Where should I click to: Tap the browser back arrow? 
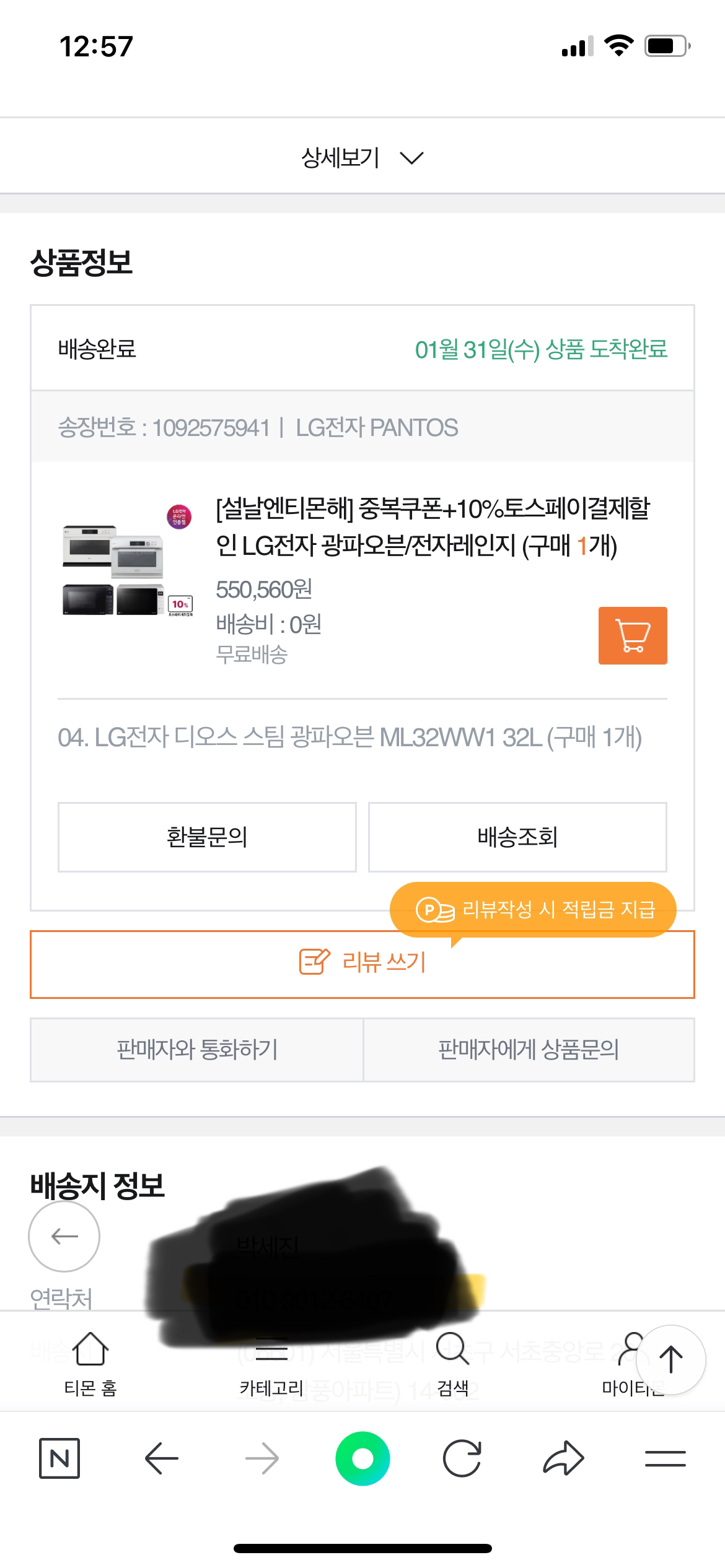tap(161, 1458)
